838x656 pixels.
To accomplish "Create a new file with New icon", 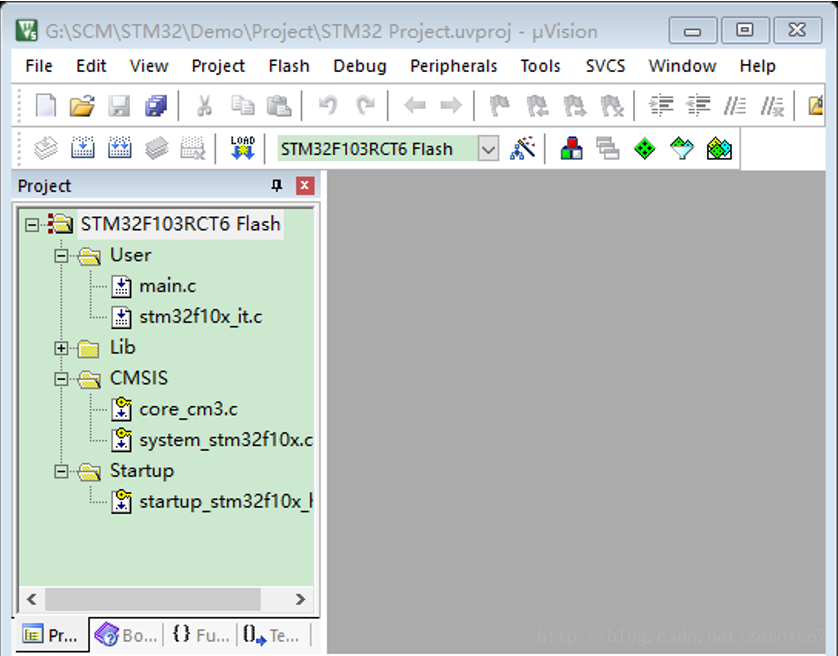I will click(46, 105).
